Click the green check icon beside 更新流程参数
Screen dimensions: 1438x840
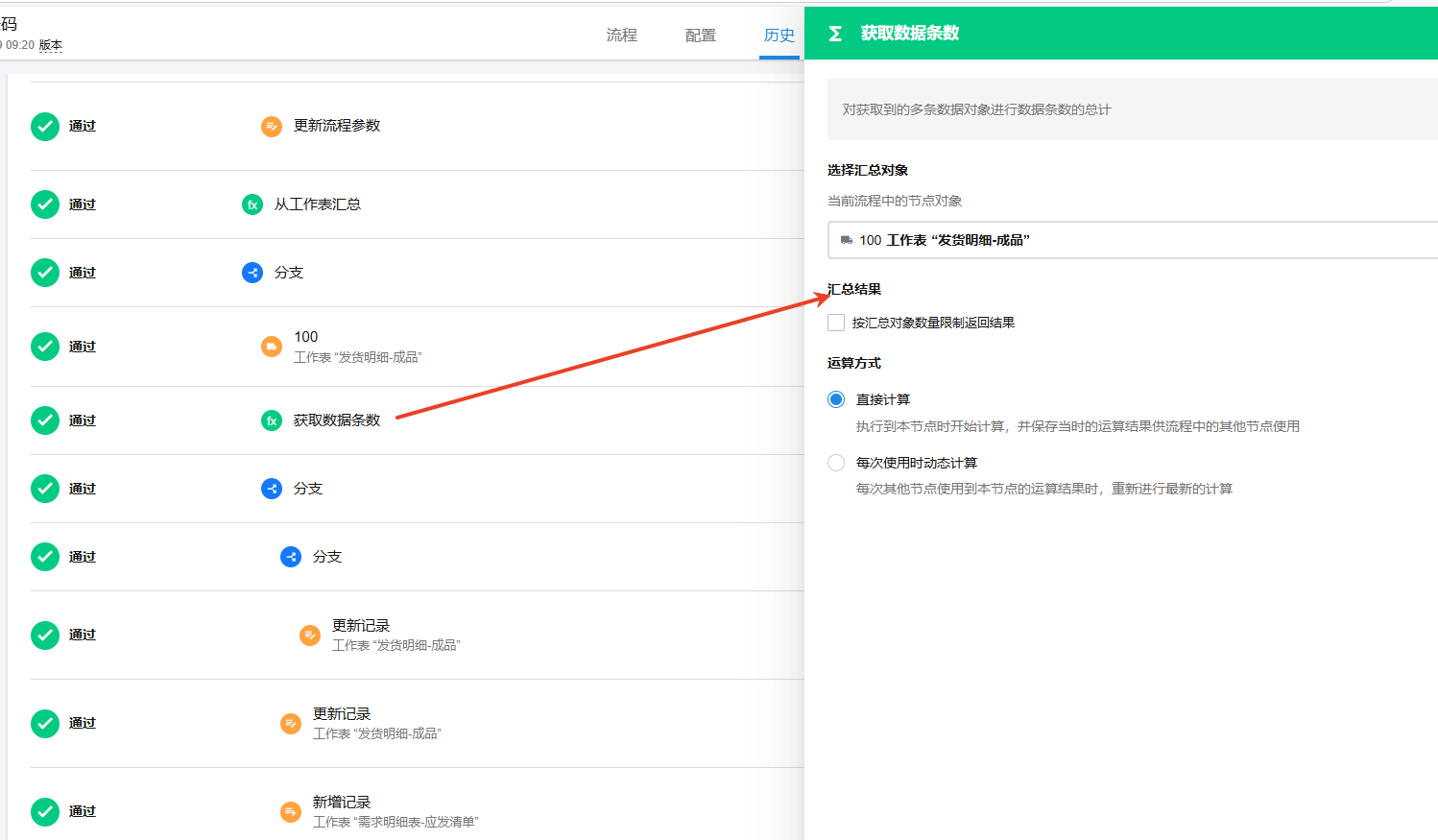point(45,126)
